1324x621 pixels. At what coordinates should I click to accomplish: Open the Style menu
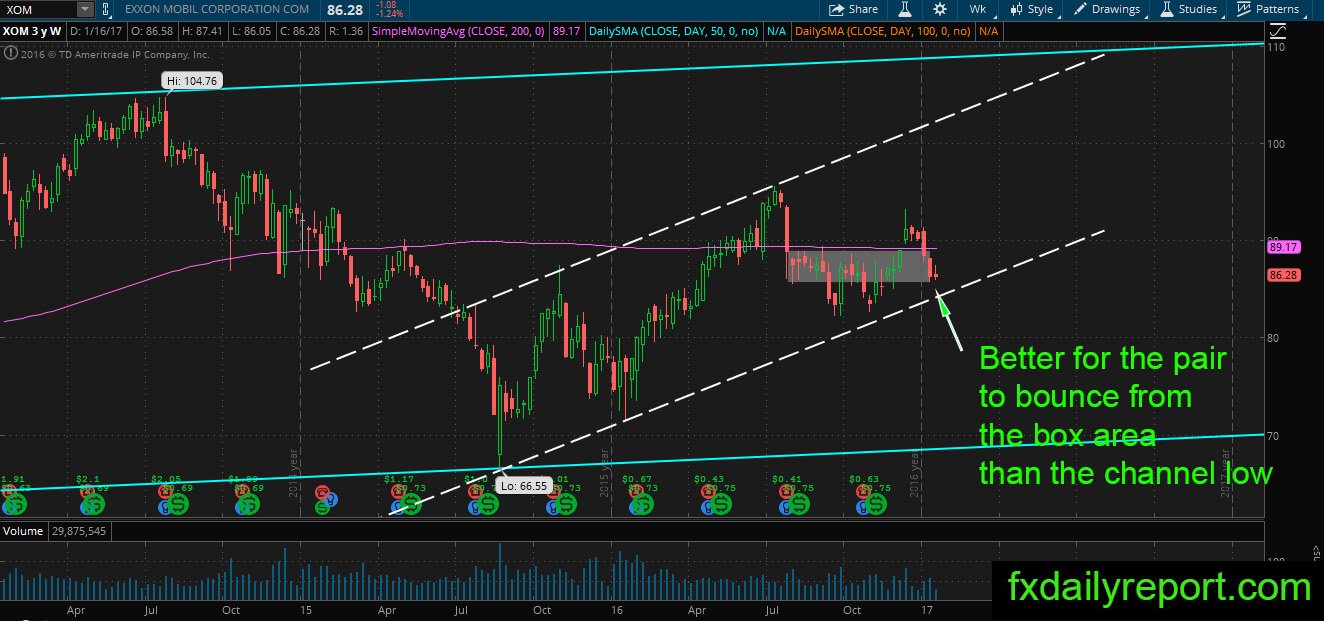(1032, 9)
